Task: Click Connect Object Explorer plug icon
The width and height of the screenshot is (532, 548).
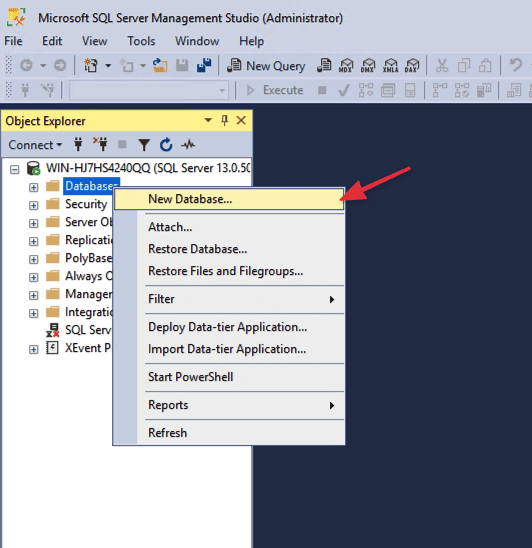Action: [x=78, y=144]
